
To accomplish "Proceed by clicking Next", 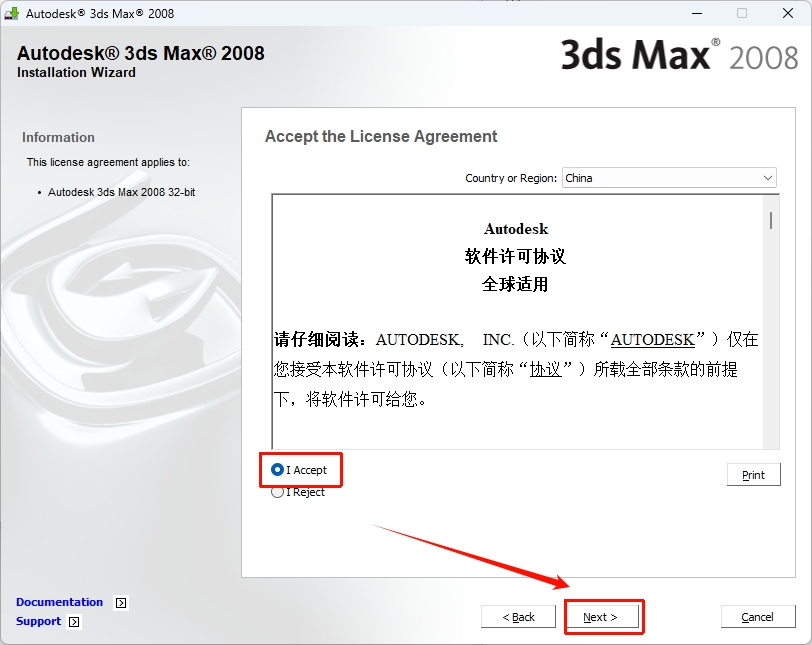I will point(603,616).
